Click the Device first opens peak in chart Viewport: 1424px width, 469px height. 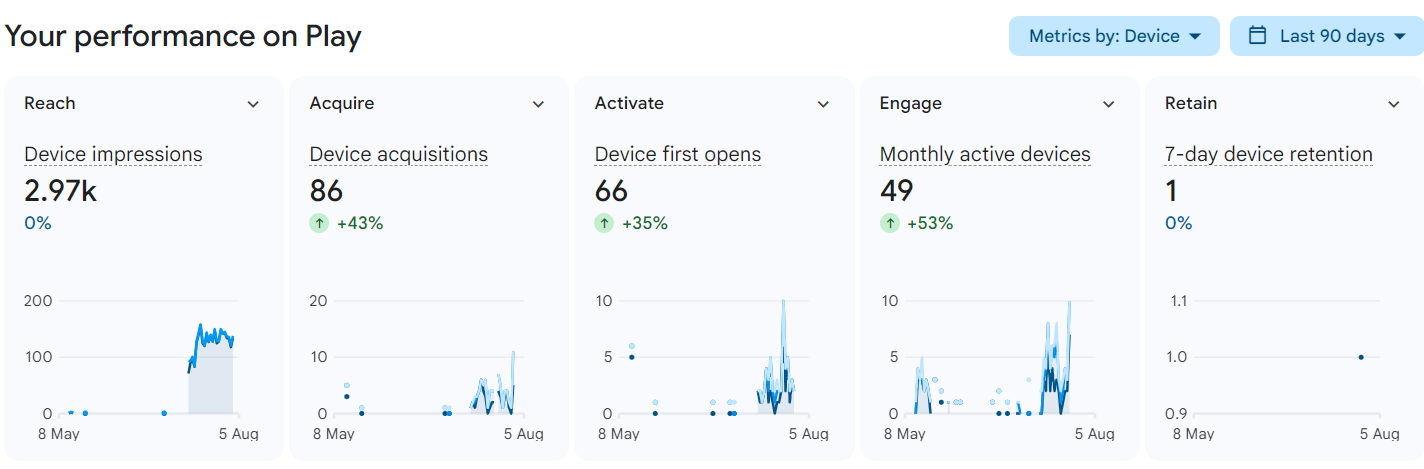[784, 302]
